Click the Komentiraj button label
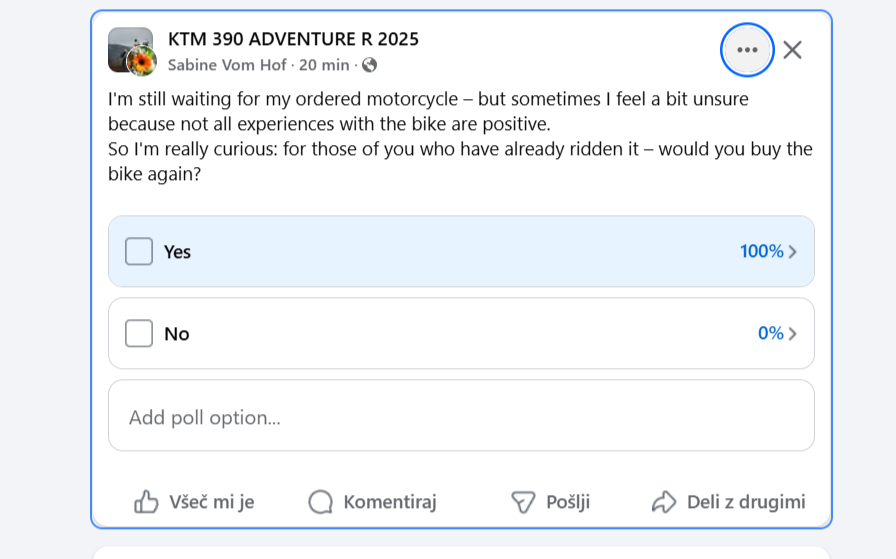896x559 pixels. tap(390, 502)
